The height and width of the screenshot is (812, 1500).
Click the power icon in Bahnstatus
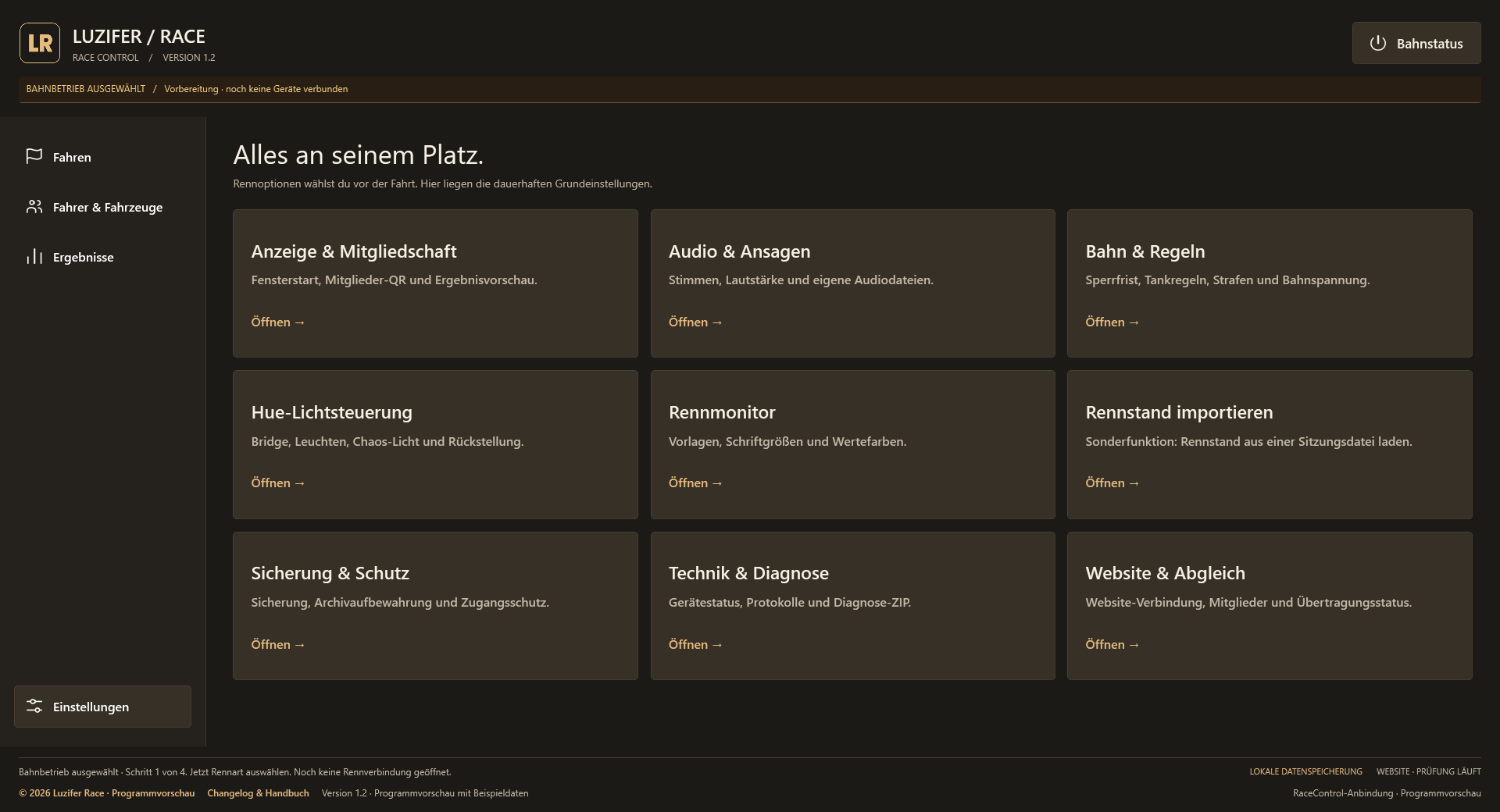(1378, 43)
